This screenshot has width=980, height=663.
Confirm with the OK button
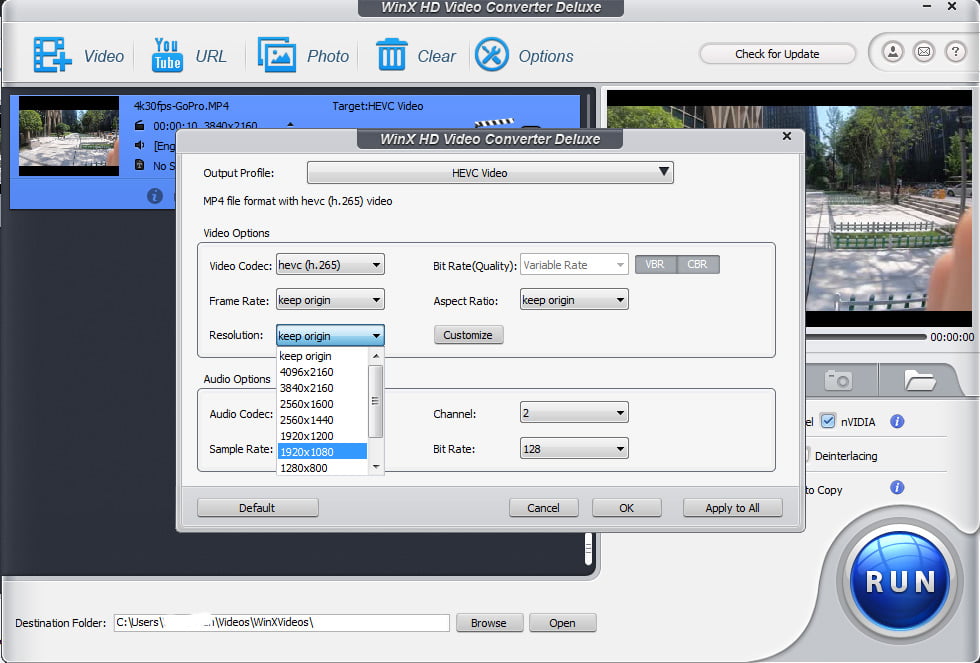pyautogui.click(x=626, y=507)
